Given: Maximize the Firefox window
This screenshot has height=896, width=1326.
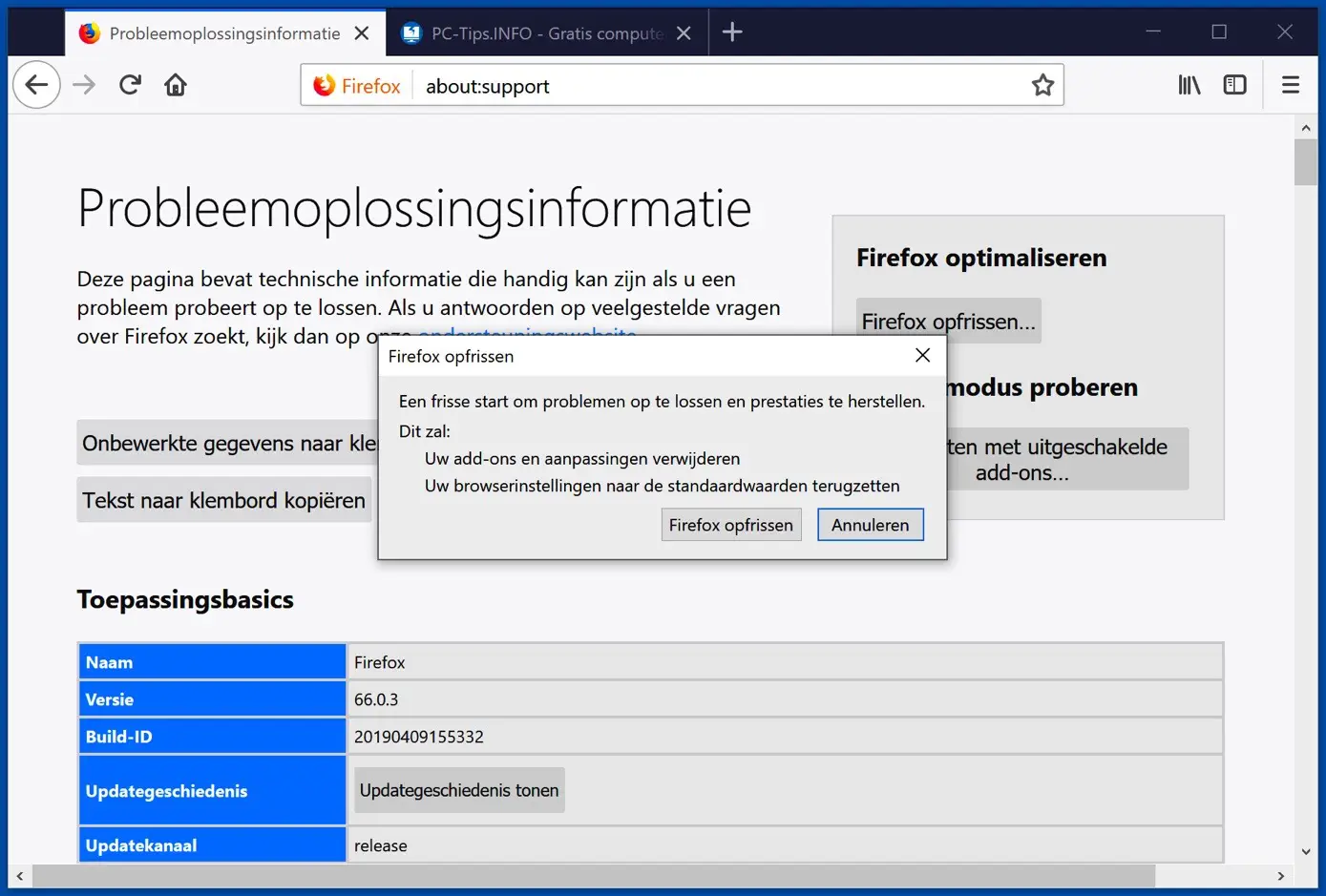Looking at the screenshot, I should [x=1219, y=31].
